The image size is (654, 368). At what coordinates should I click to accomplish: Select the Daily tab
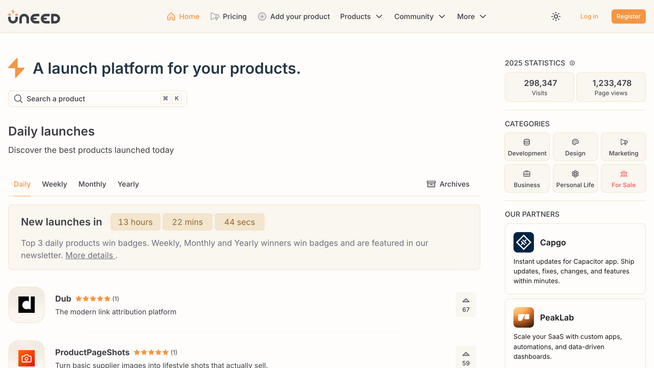pyautogui.click(x=22, y=184)
